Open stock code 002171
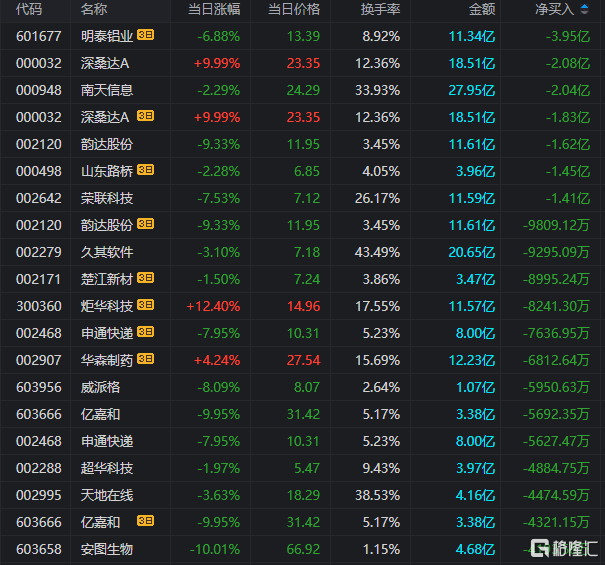 [x=38, y=279]
